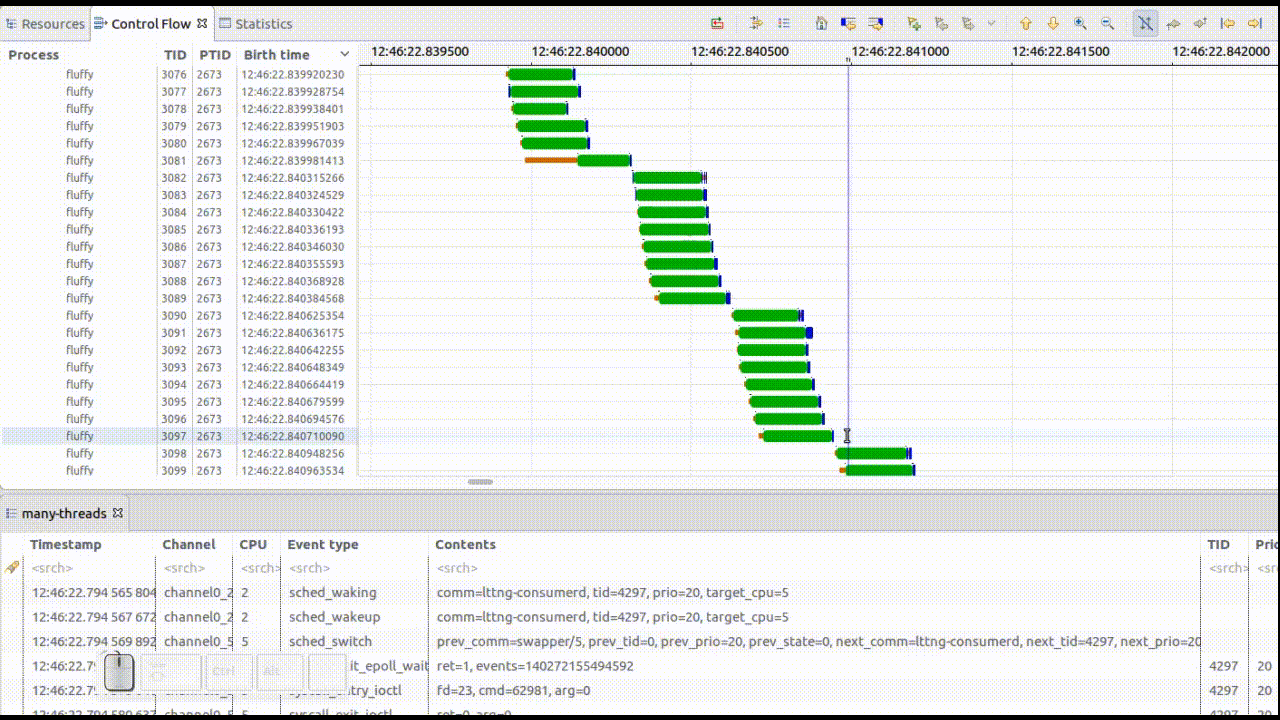Toggle the Hide Arrows button
Screen dimensions: 1280x720
[1145, 23]
